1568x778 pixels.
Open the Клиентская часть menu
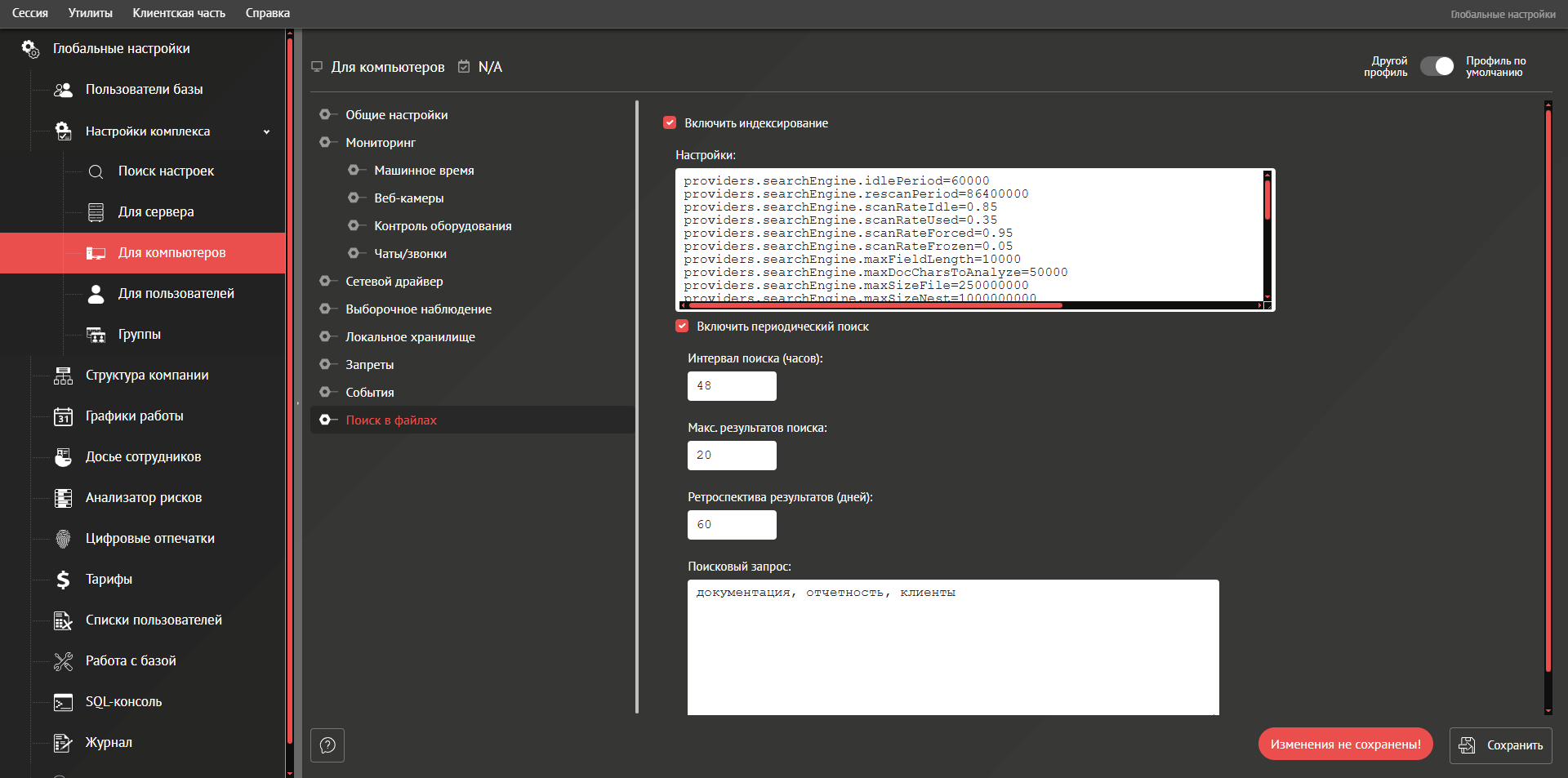point(179,13)
